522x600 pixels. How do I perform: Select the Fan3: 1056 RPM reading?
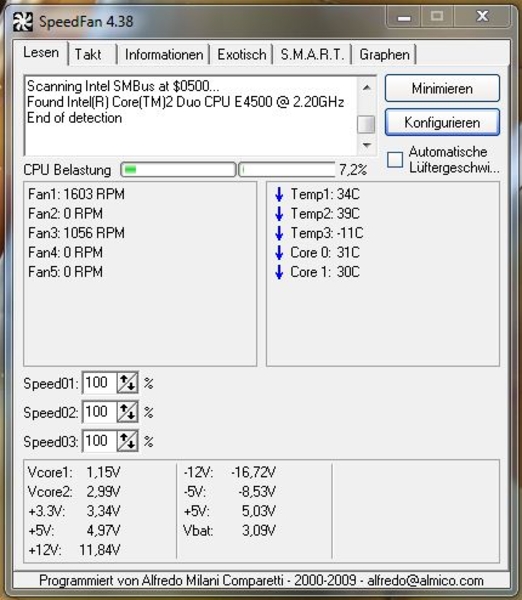[x=76, y=233]
